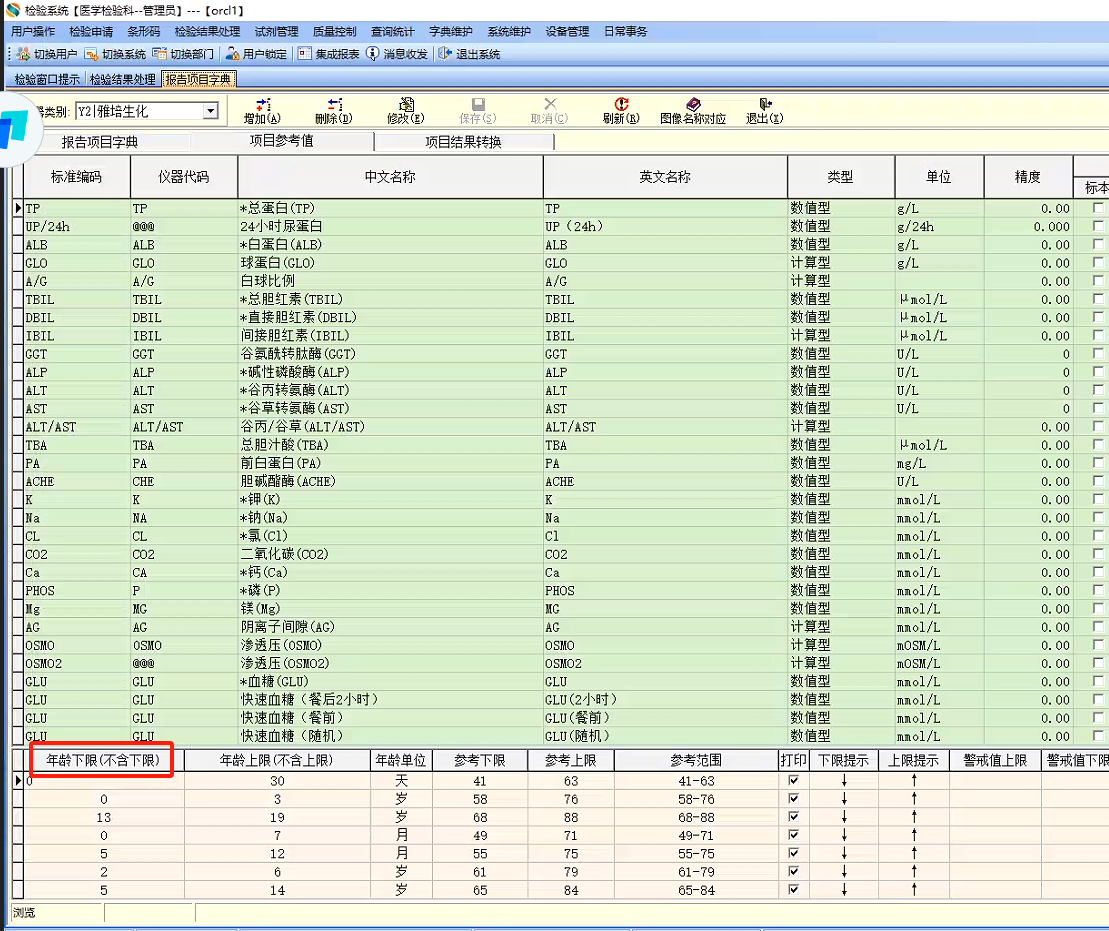Viewport: 1109px width, 931px height.
Task: Open the 集成报表 integrated report icon
Action: tap(304, 54)
